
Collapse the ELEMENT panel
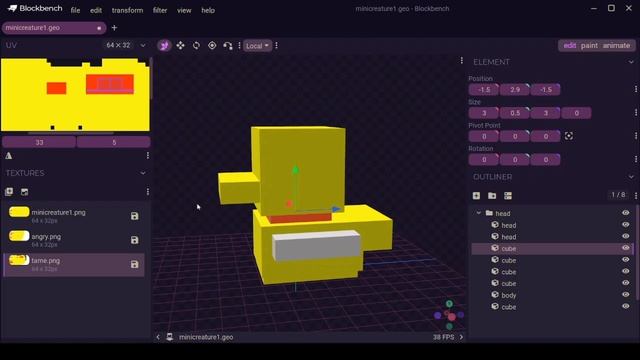click(631, 62)
